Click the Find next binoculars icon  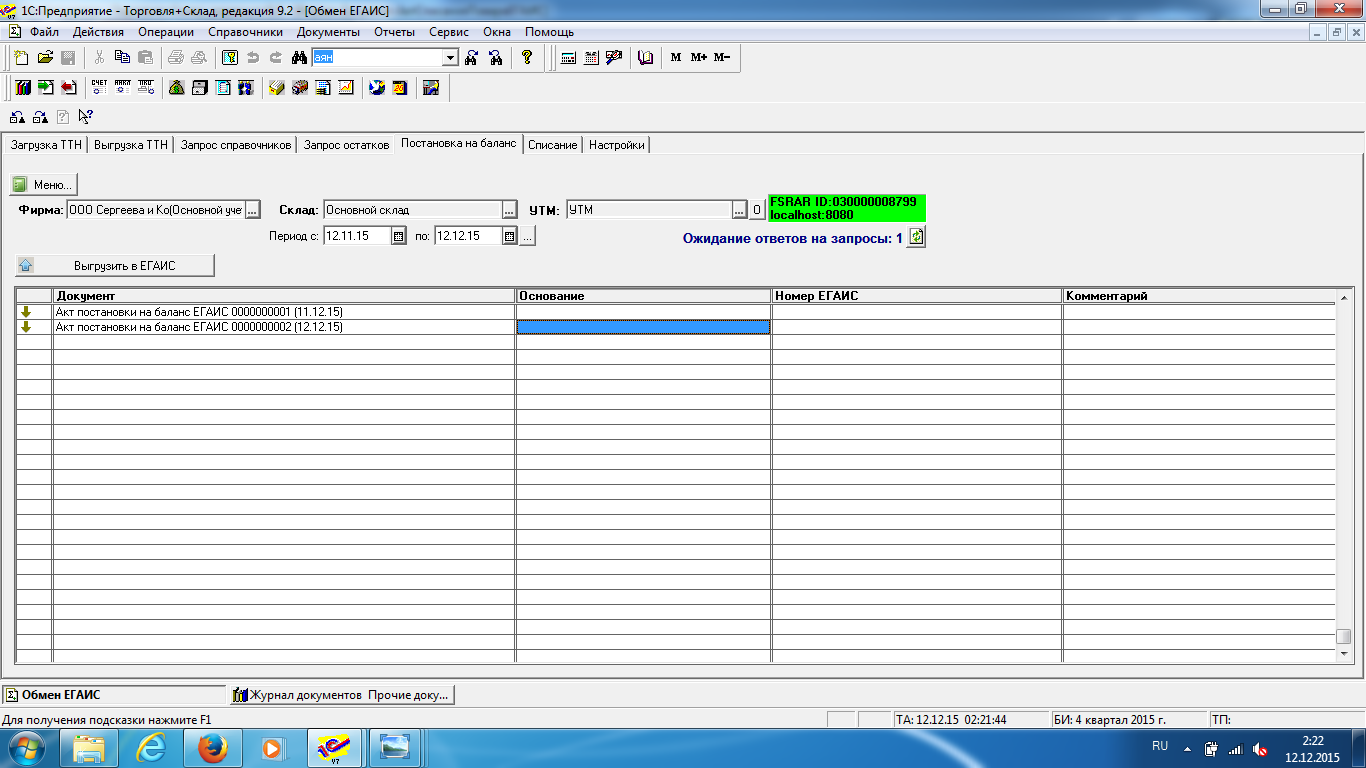[x=471, y=58]
